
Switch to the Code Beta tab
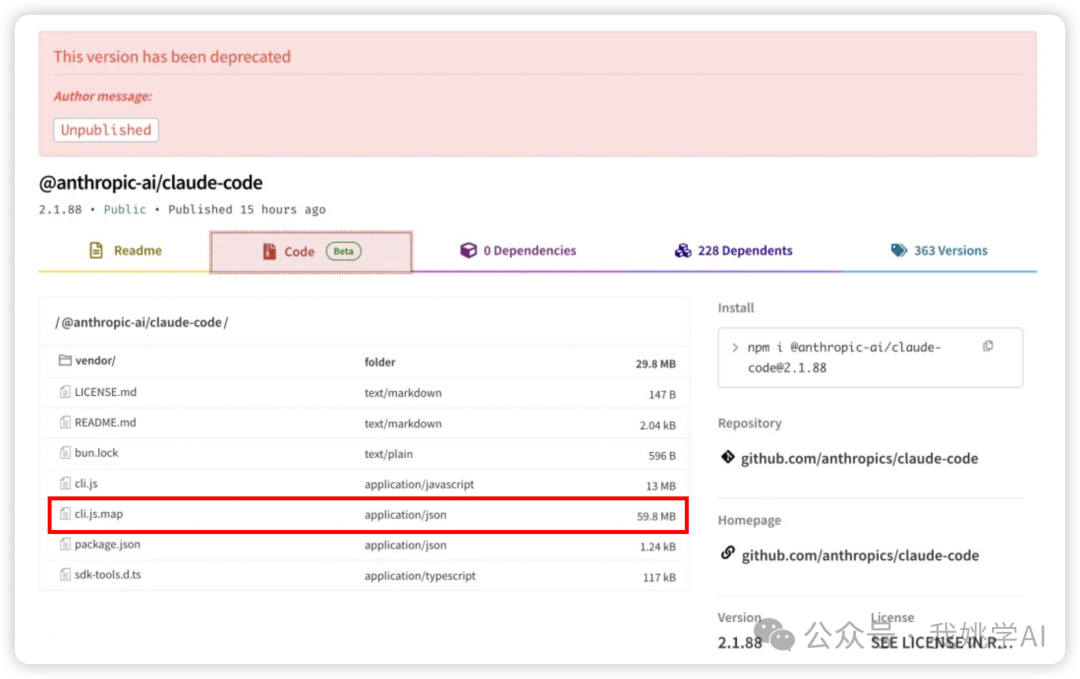tap(311, 252)
